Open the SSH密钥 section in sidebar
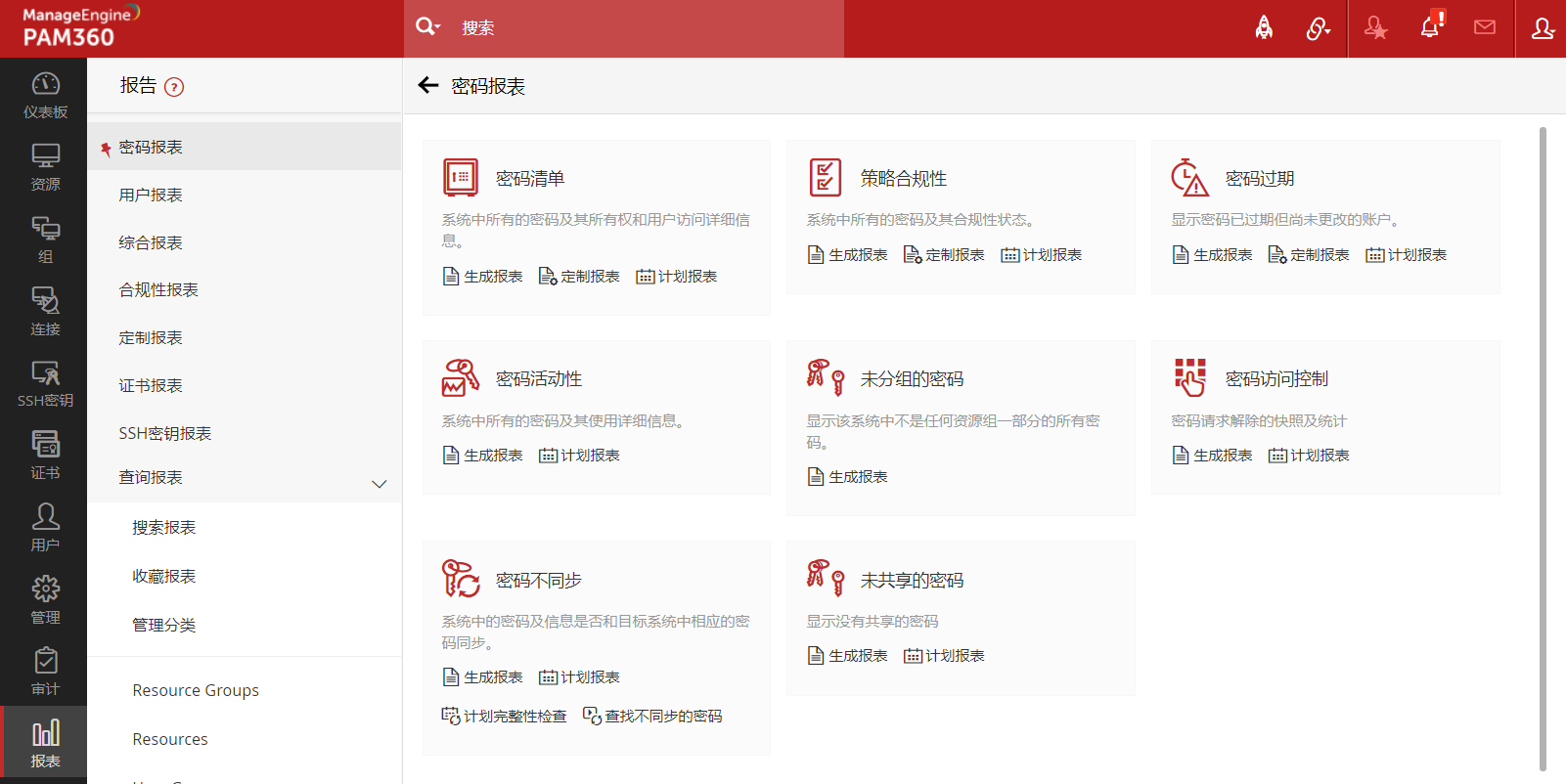The image size is (1566, 784). coord(45,383)
